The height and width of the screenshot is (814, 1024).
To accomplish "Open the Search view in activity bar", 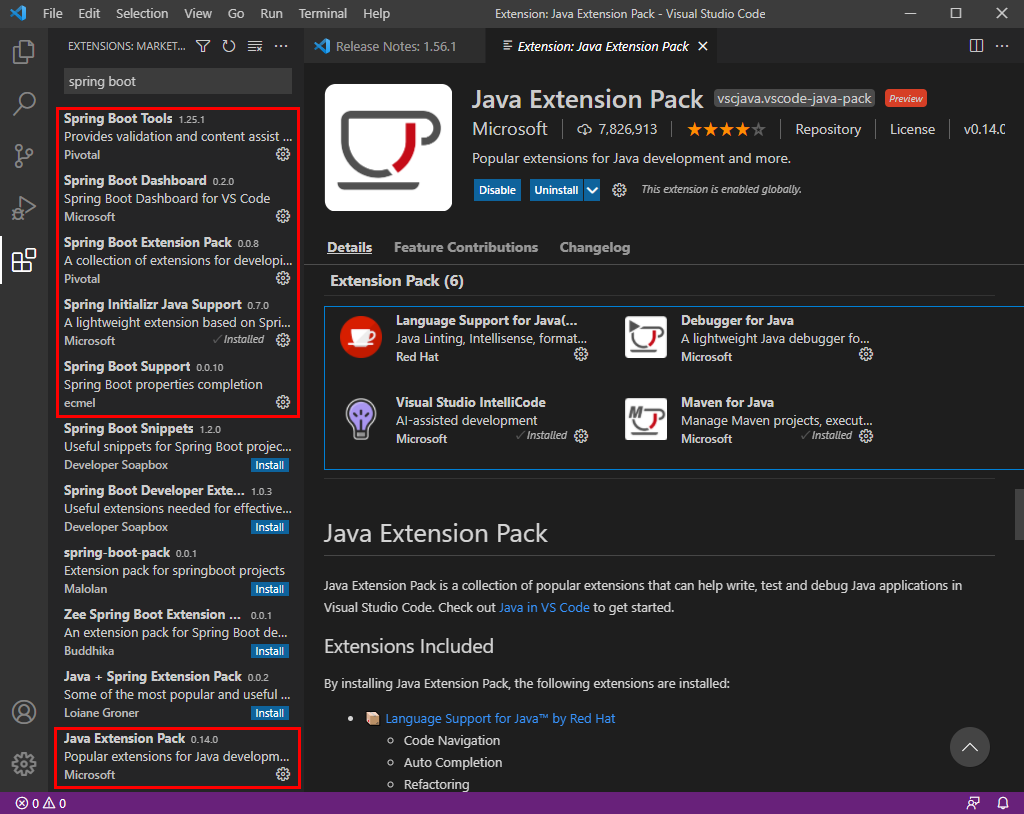I will pos(24,103).
